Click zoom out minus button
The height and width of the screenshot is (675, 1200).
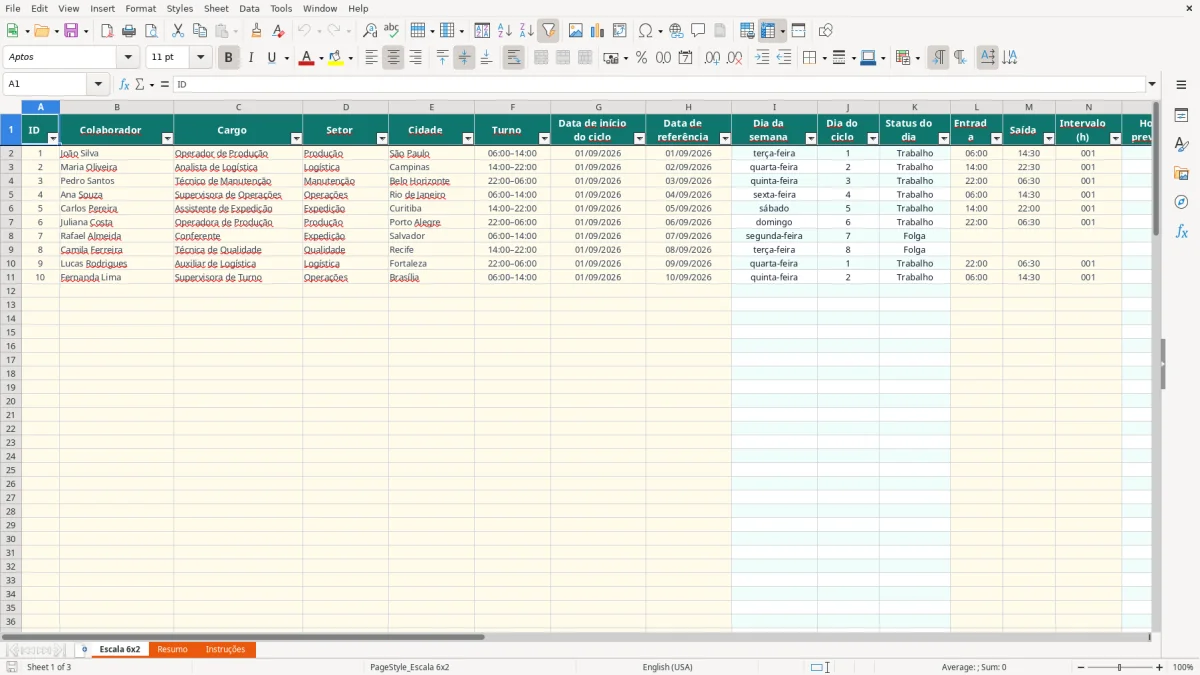(1081, 667)
